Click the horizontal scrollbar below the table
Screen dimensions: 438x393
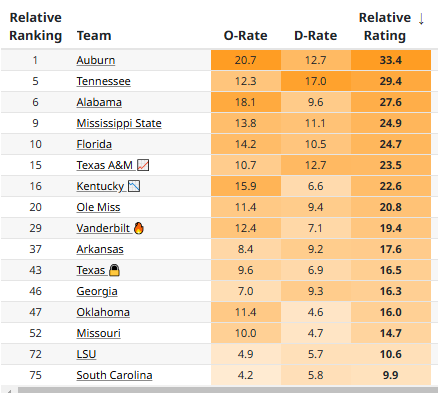pos(228,390)
